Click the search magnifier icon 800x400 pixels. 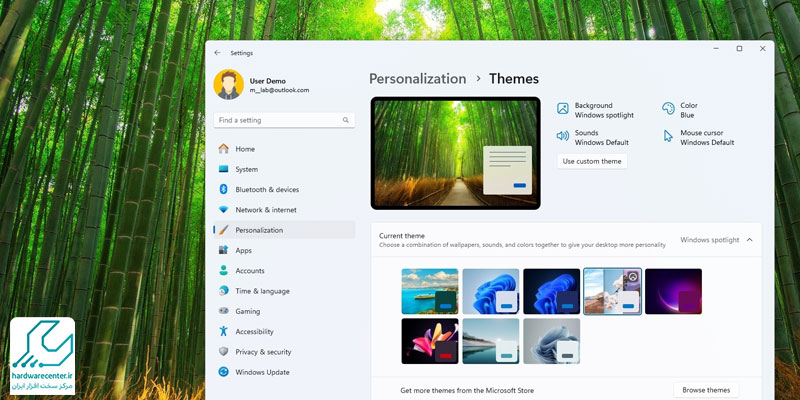pyautogui.click(x=345, y=120)
